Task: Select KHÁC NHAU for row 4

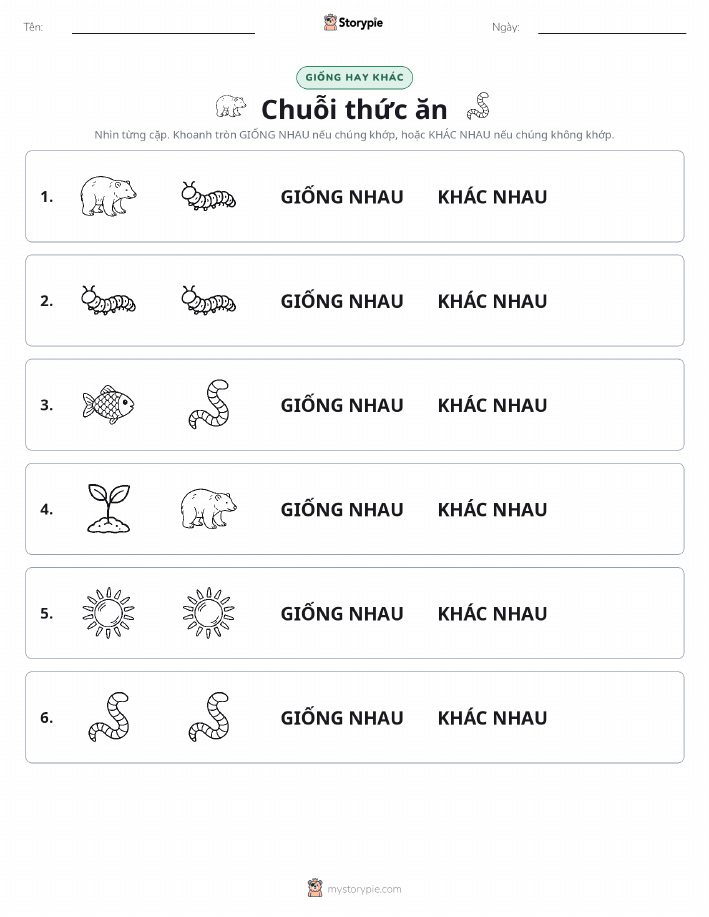Action: (493, 509)
